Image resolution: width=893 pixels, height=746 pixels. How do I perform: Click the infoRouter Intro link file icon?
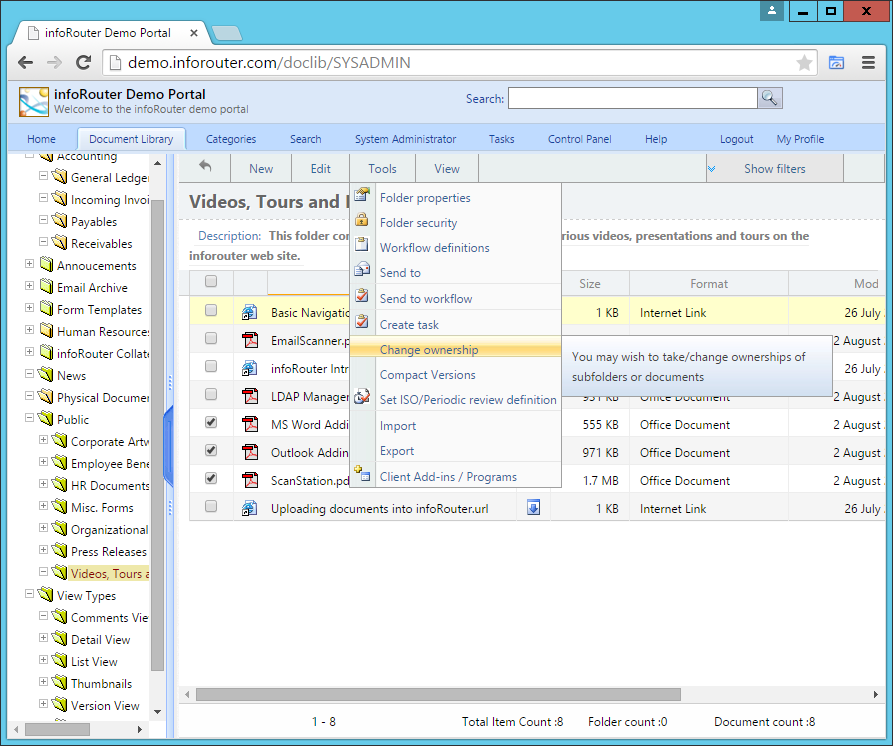coord(249,368)
